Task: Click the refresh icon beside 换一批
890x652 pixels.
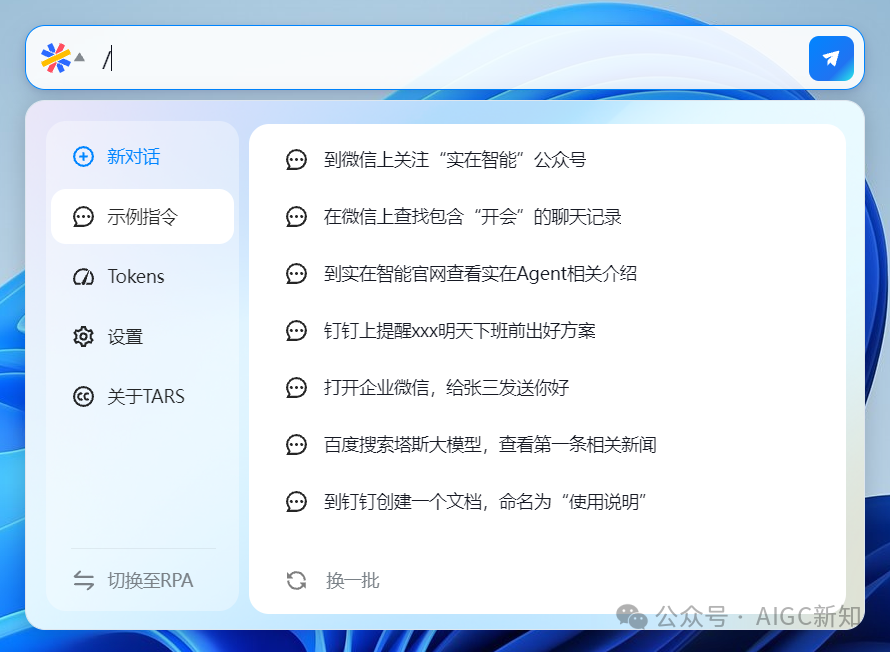Action: [296, 581]
